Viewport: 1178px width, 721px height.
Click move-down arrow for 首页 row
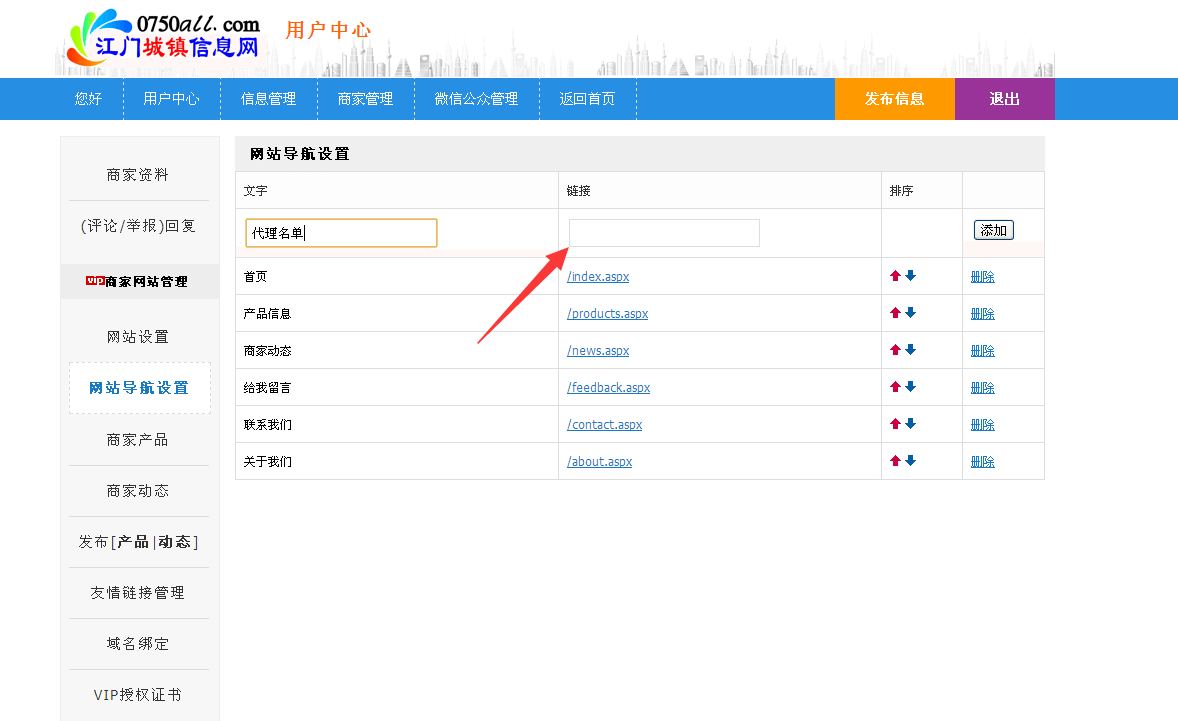(x=911, y=276)
